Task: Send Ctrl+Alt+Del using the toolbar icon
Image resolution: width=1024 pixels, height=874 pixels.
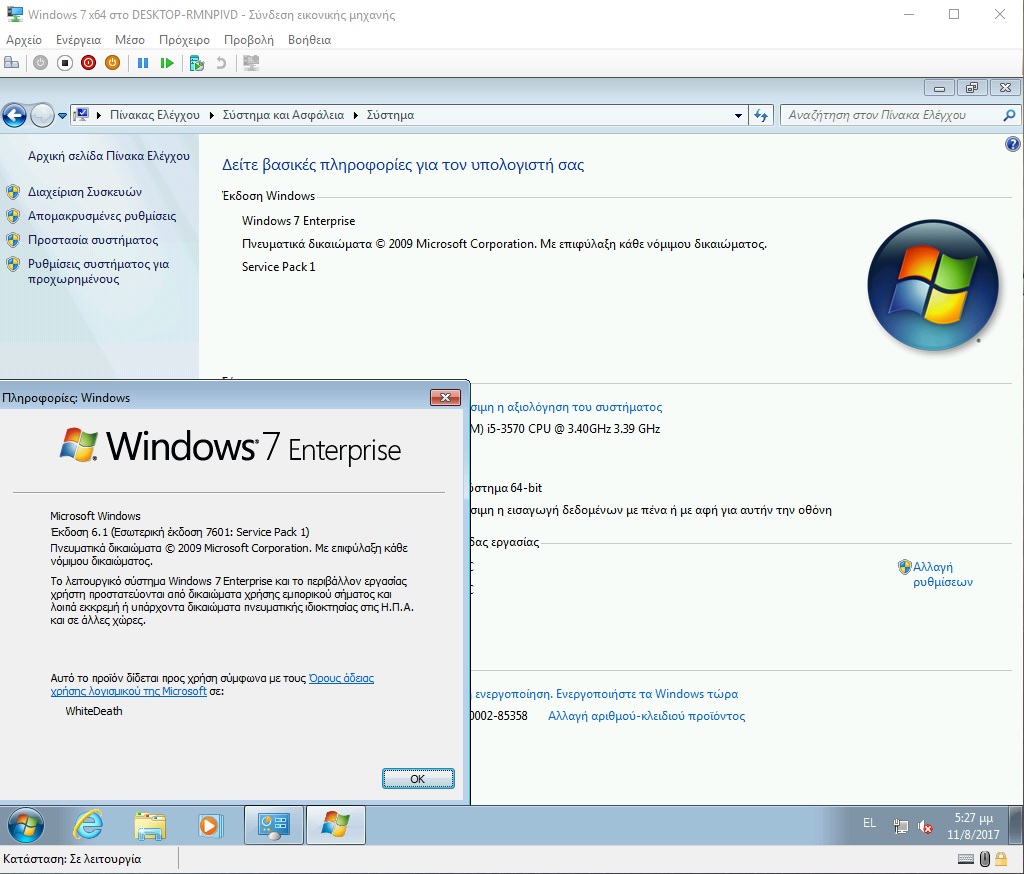Action: (12, 63)
